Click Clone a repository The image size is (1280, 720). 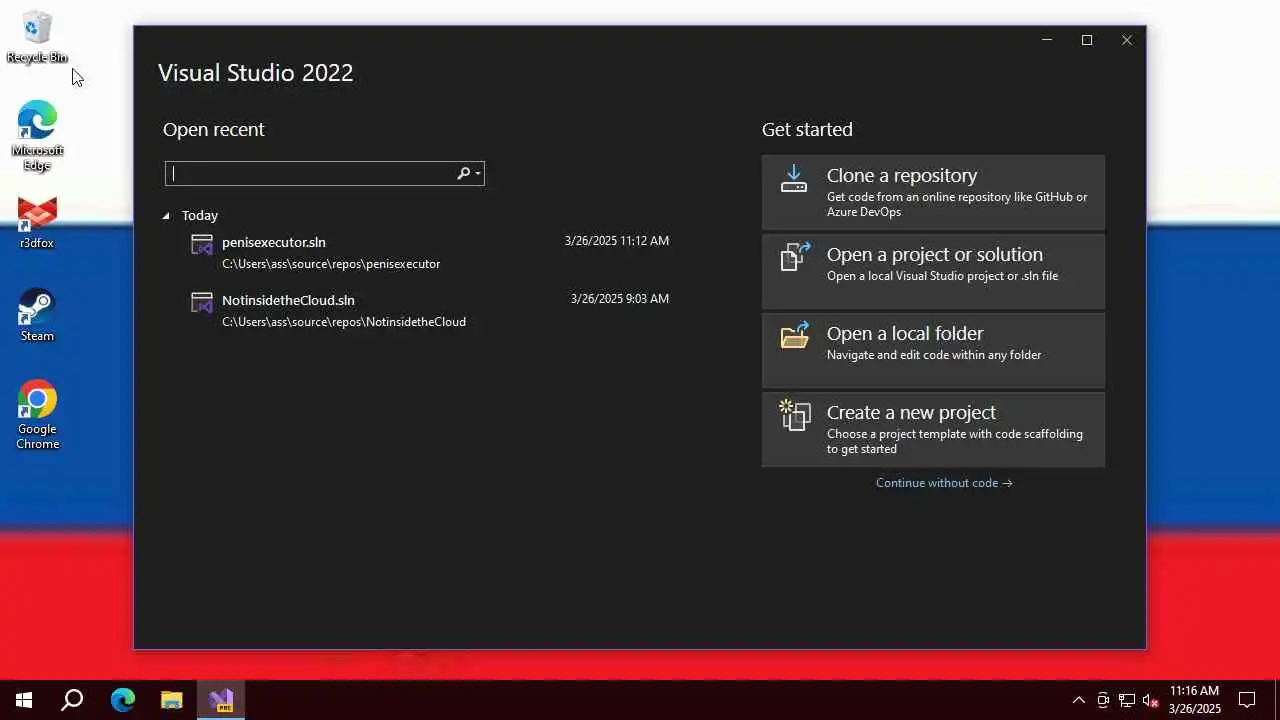click(x=933, y=192)
